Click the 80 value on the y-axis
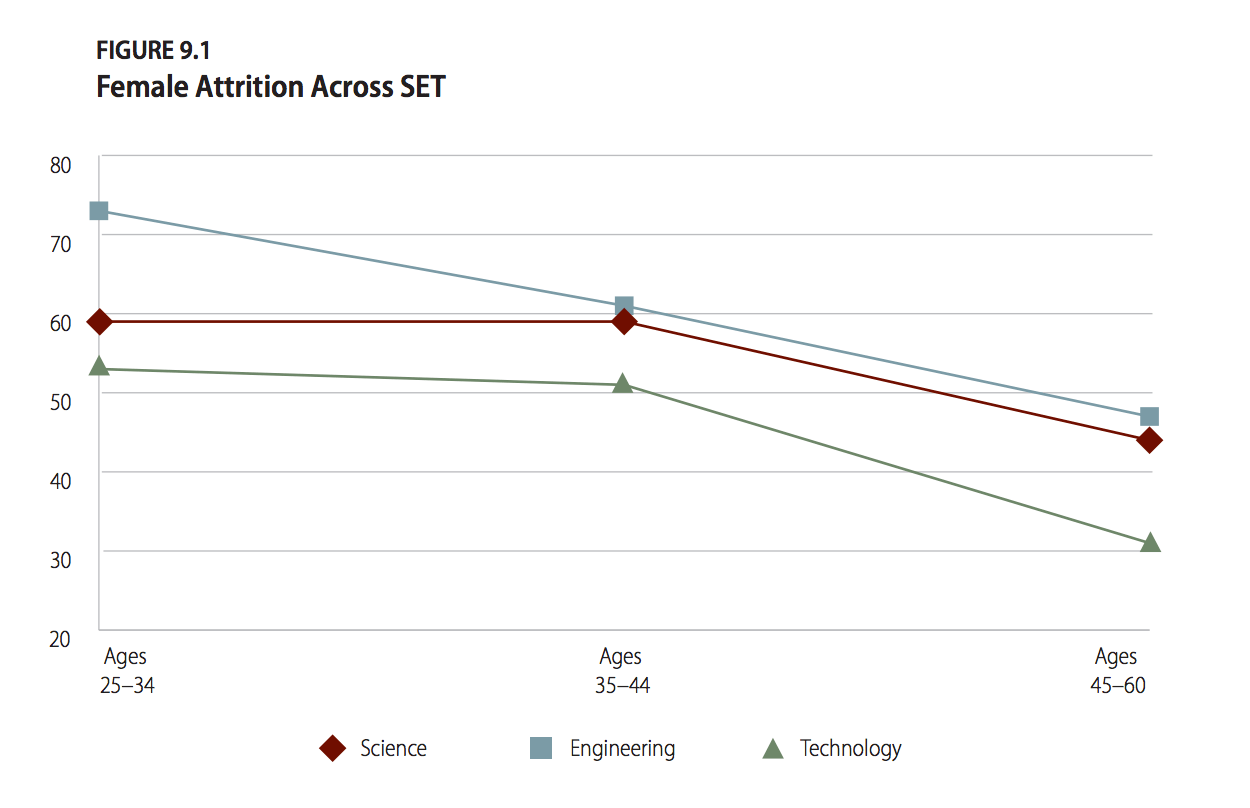The height and width of the screenshot is (808, 1250). [61, 165]
